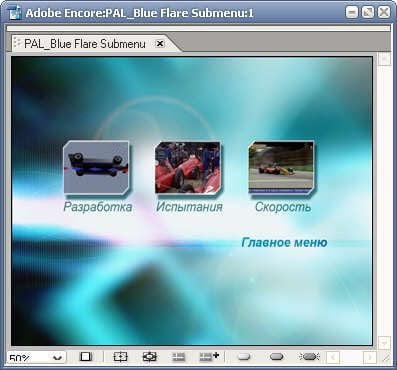Image resolution: width=397 pixels, height=370 pixels.
Task: Show Activated Subpicture Highlight
Action: [309, 357]
